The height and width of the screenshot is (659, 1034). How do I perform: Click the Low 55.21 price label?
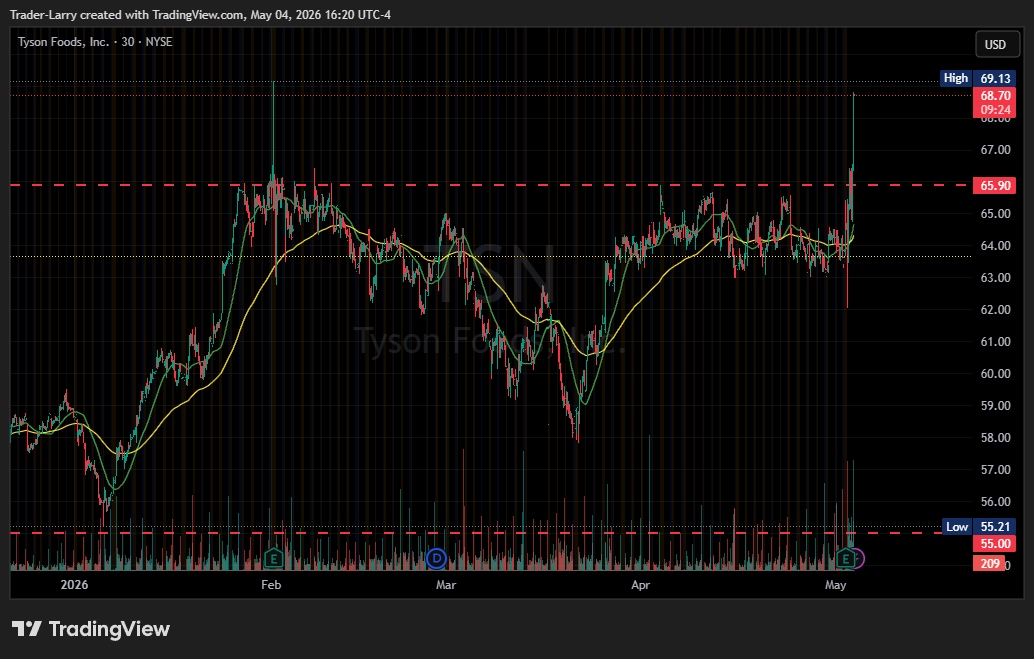tap(979, 526)
